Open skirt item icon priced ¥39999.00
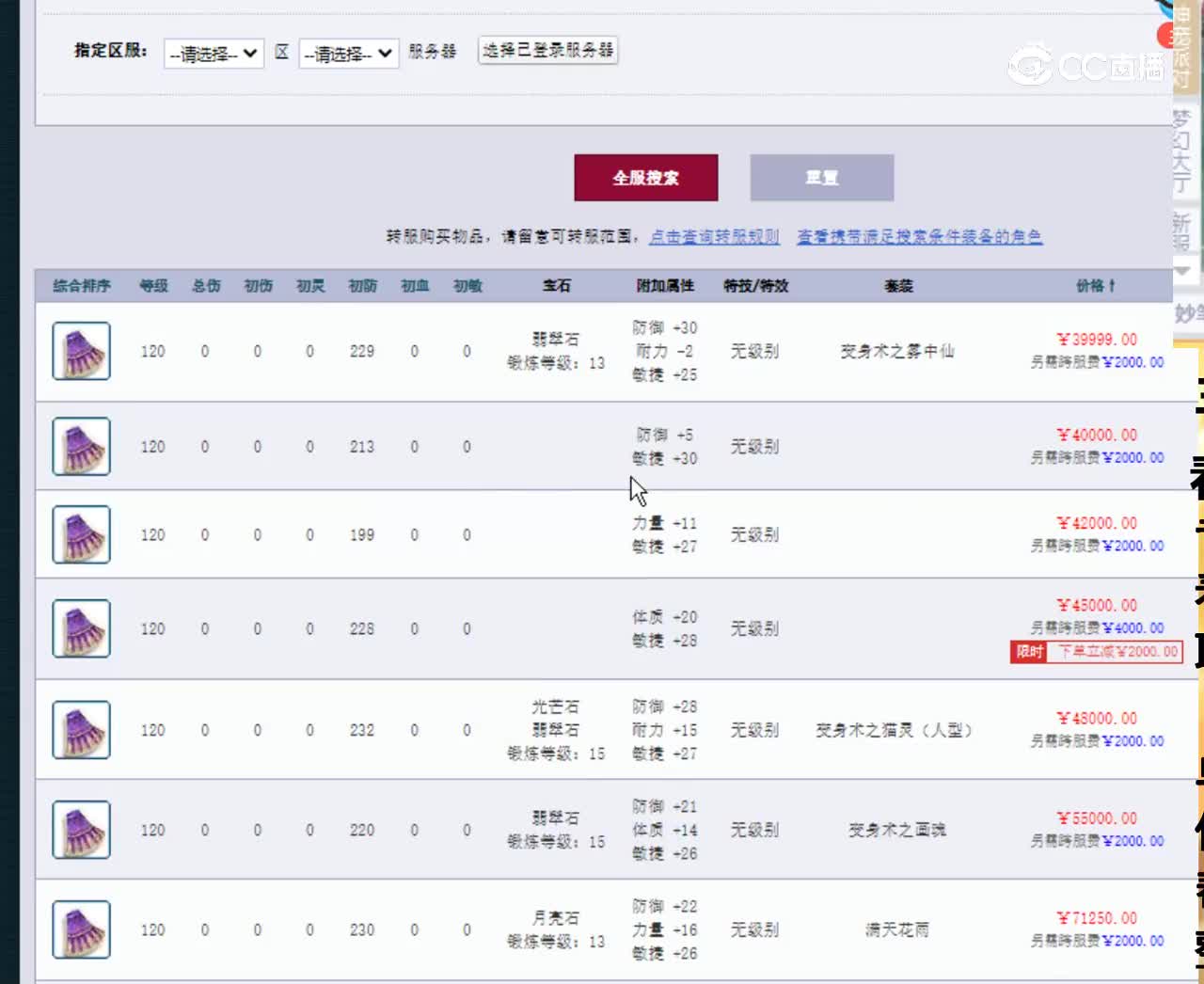The height and width of the screenshot is (984, 1204). 81,351
